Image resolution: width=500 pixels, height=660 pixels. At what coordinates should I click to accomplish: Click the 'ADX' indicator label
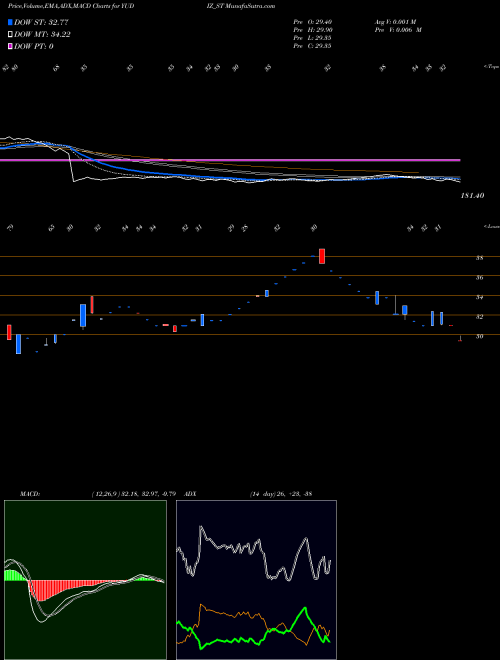click(x=191, y=493)
